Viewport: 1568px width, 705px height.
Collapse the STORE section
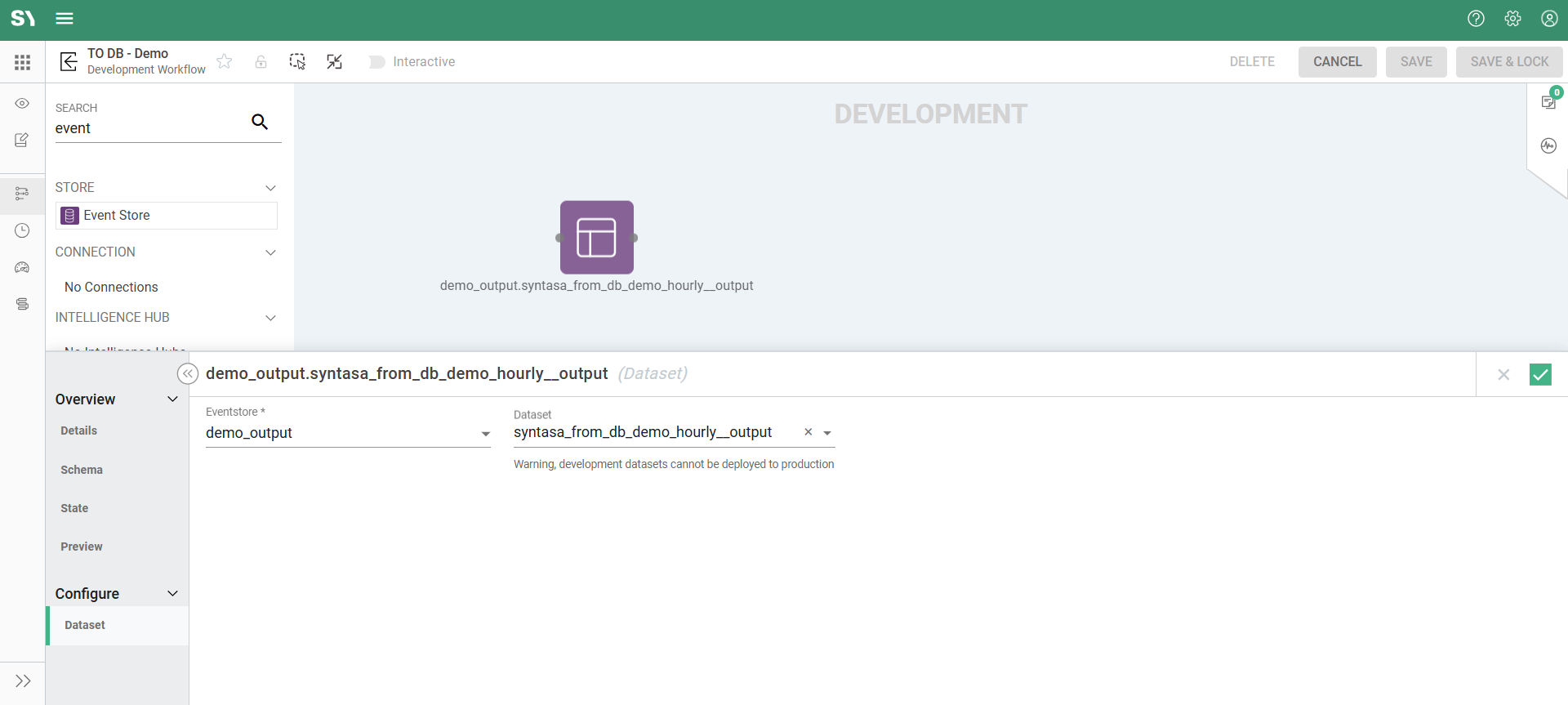pyautogui.click(x=270, y=188)
